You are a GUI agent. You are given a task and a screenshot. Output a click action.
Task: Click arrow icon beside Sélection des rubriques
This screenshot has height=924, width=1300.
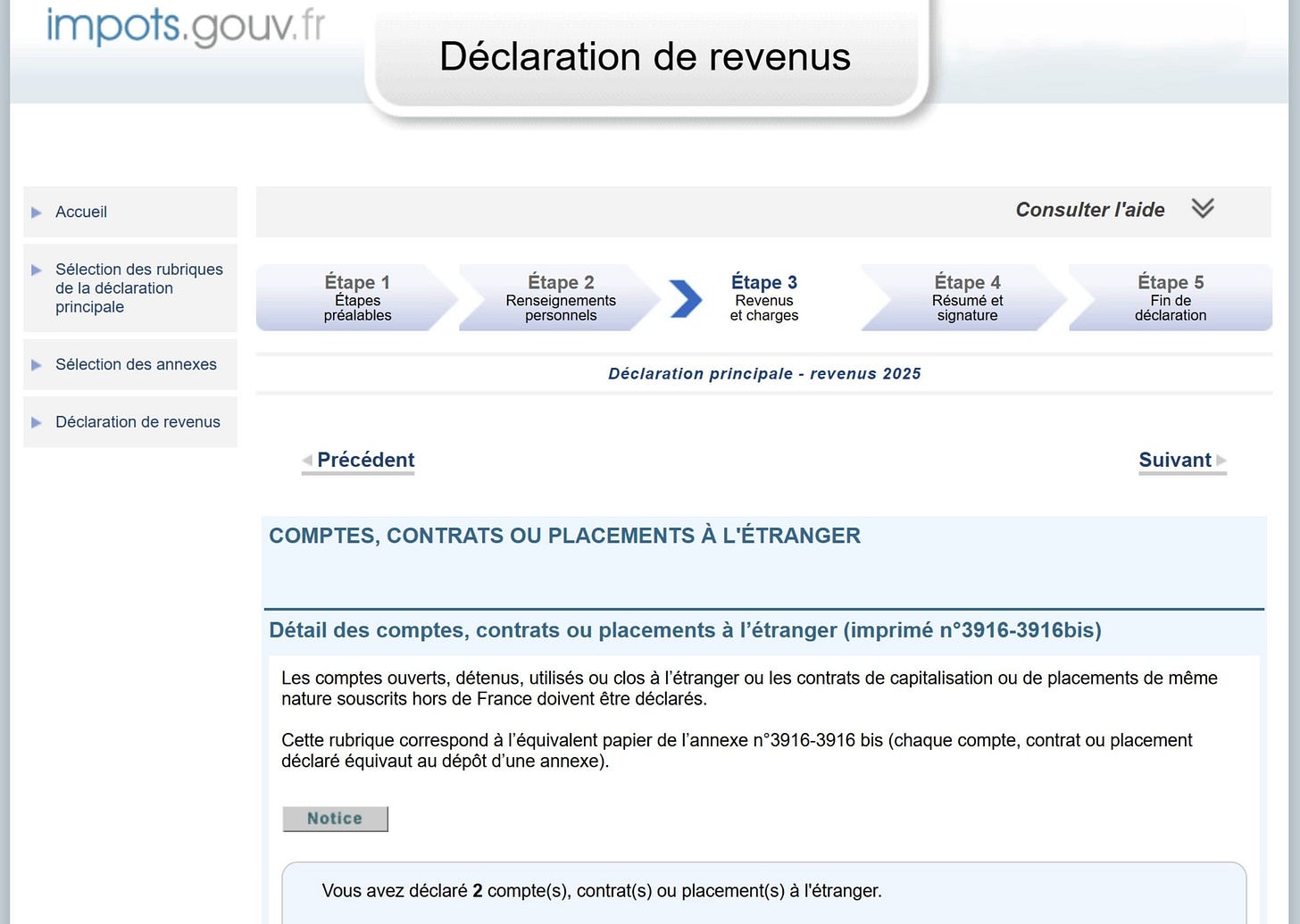click(37, 270)
